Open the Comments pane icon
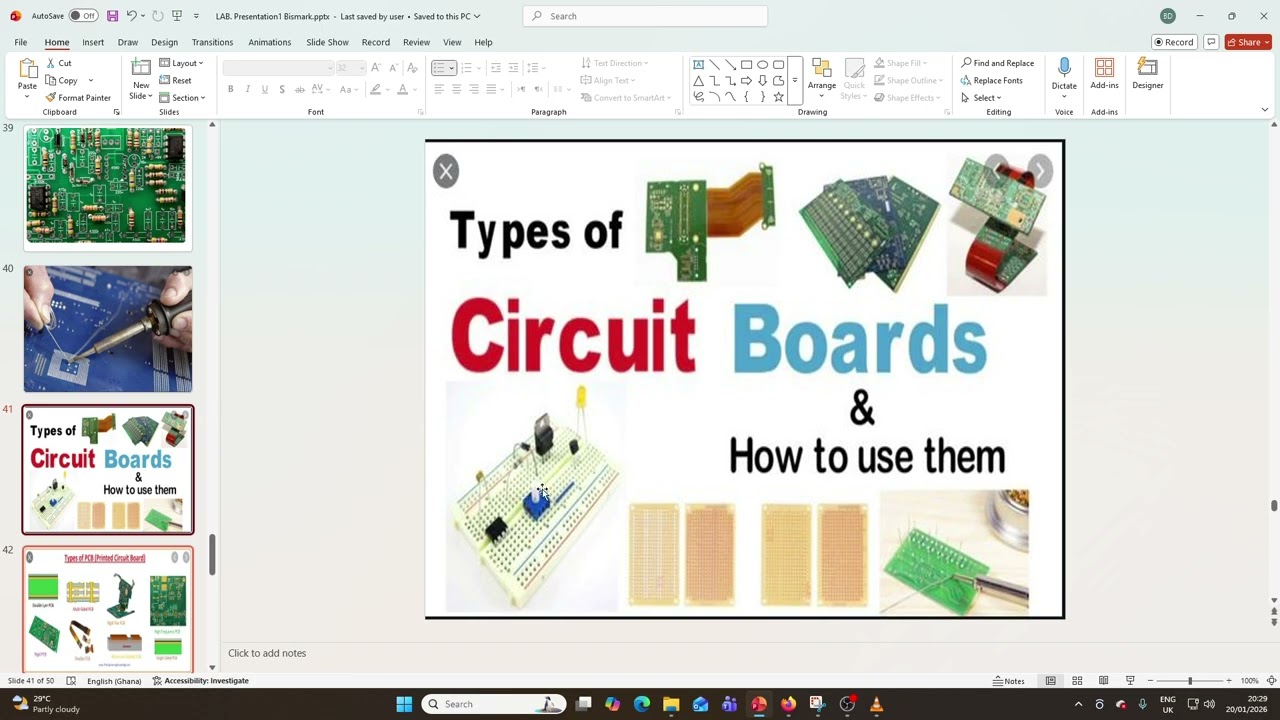The width and height of the screenshot is (1280, 720). (1211, 42)
